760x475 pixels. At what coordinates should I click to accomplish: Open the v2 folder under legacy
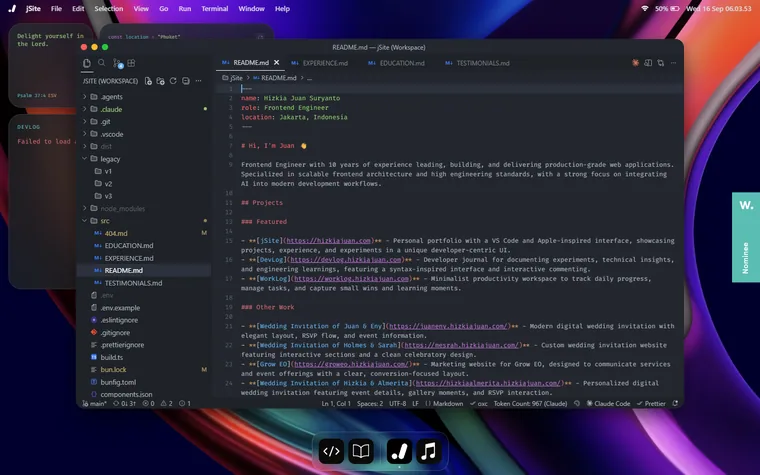143,184
